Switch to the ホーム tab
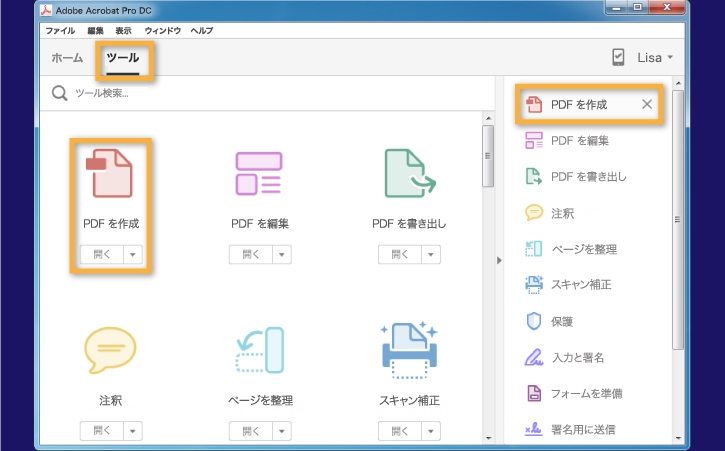The height and width of the screenshot is (451, 725). [x=67, y=58]
